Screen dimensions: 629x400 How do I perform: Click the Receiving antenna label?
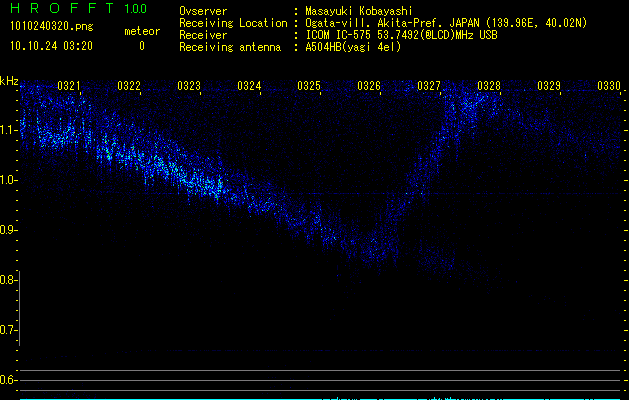(230, 47)
